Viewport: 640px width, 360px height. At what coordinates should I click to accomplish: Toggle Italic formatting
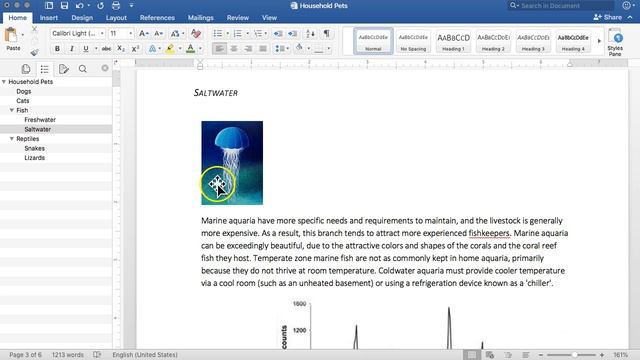(72, 49)
